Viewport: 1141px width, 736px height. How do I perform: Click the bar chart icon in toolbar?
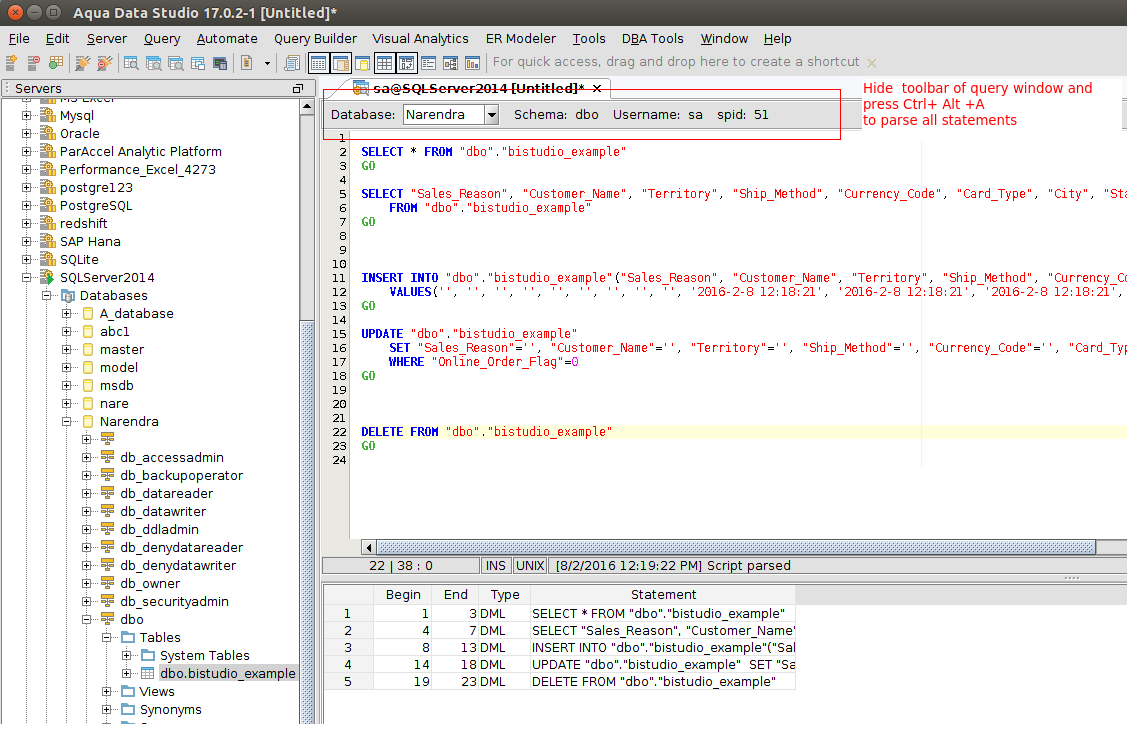[473, 63]
